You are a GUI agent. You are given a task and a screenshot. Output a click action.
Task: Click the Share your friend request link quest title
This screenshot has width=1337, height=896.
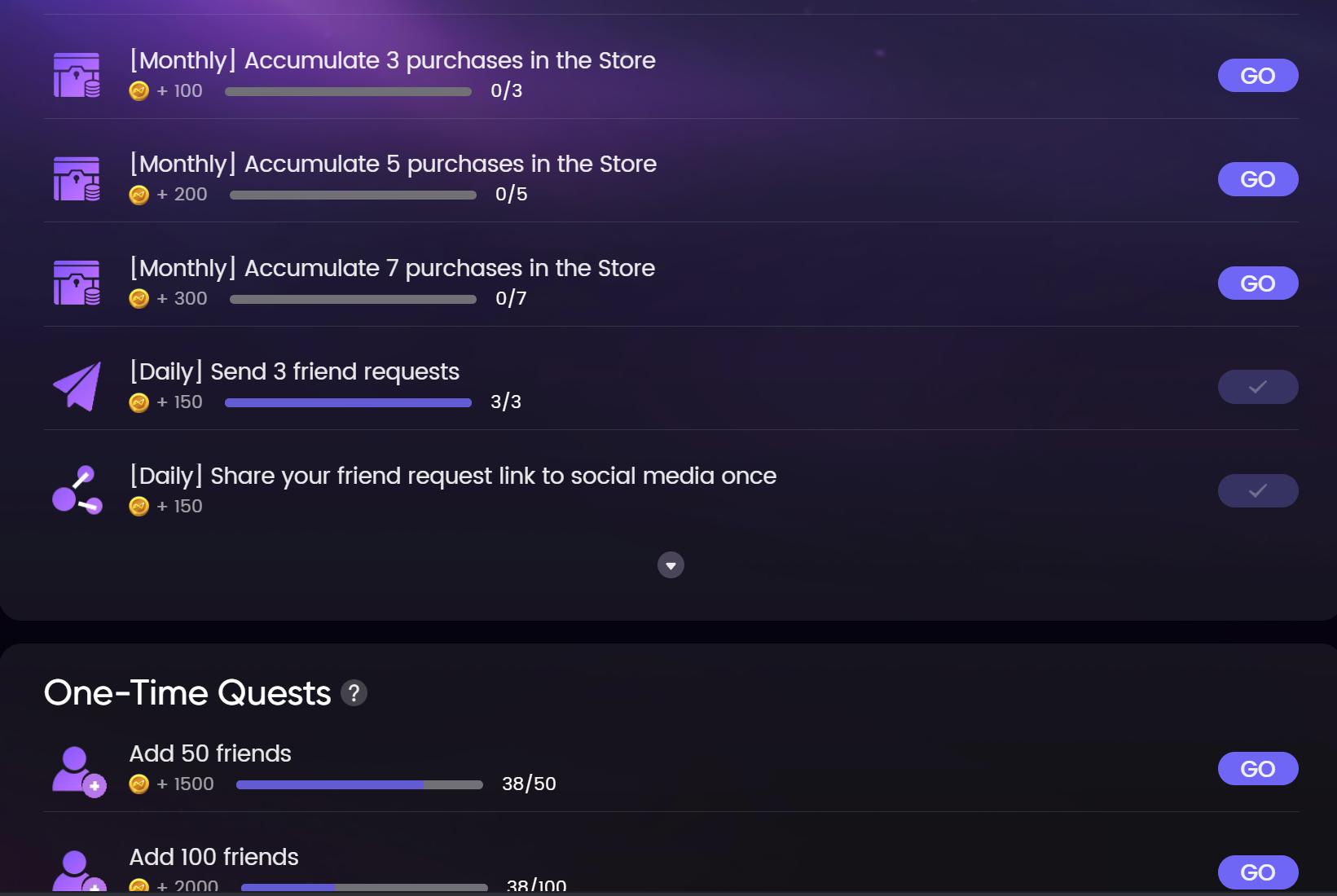coord(453,476)
